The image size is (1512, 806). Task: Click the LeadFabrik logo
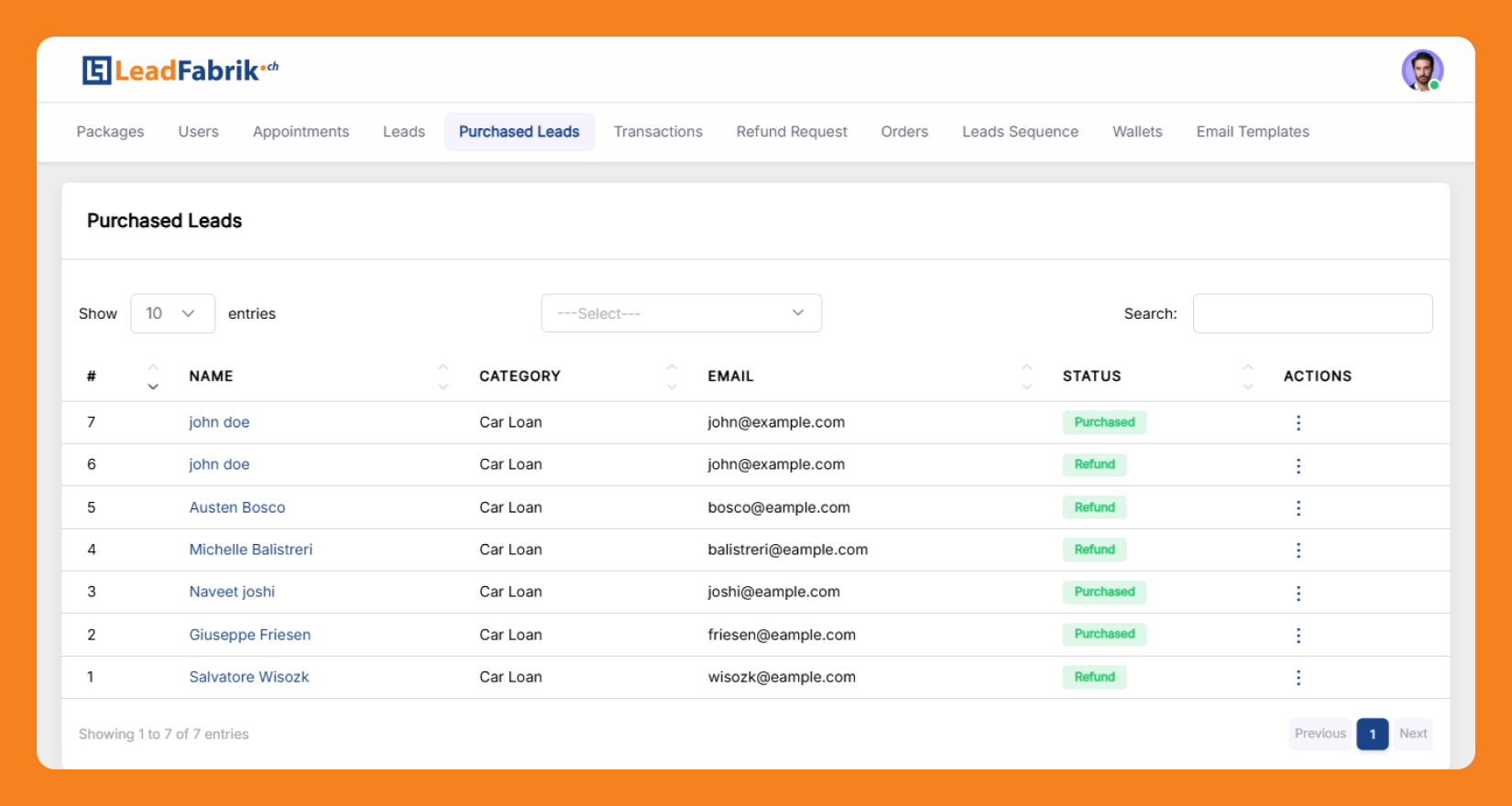point(180,71)
